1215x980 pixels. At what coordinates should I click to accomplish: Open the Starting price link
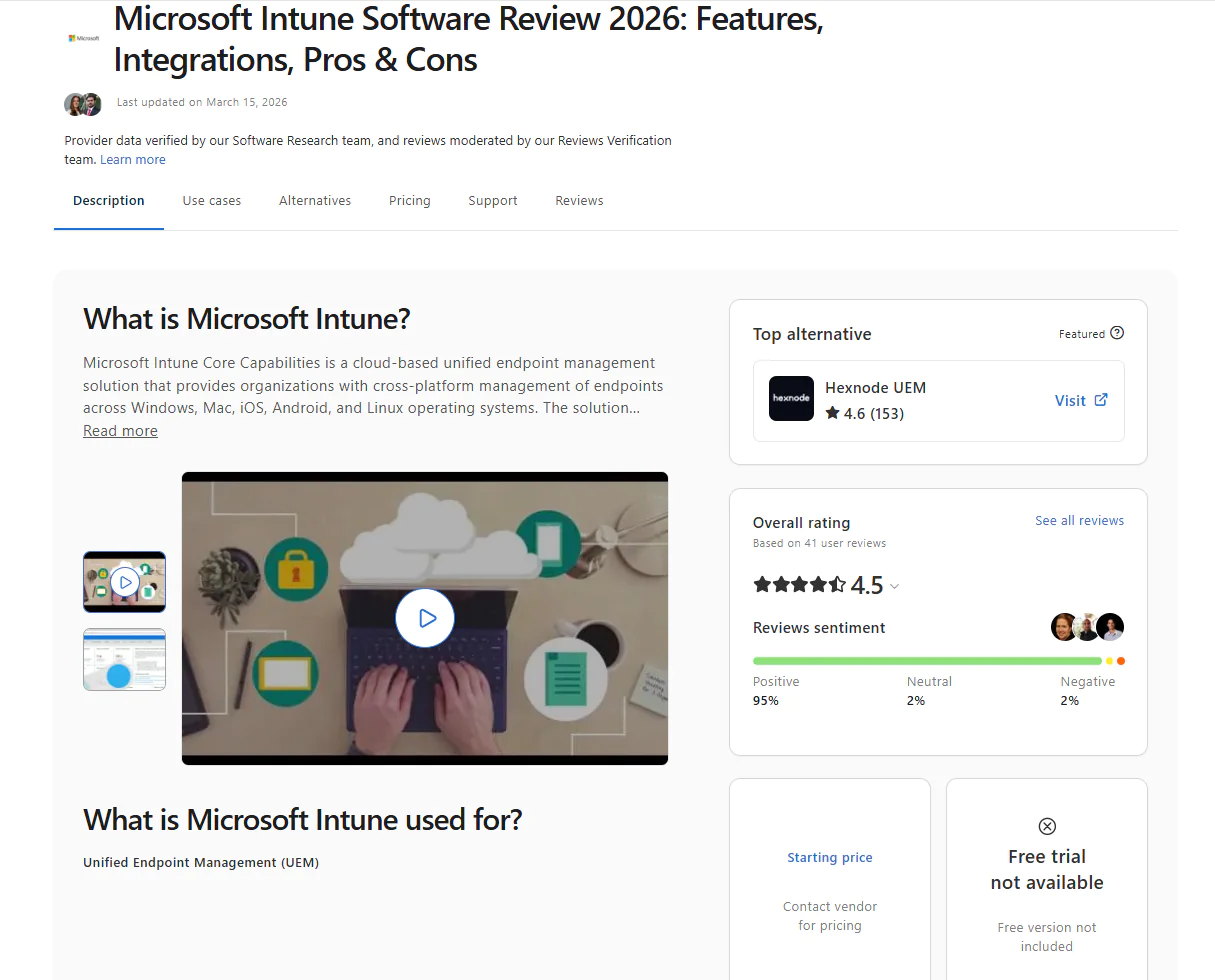[x=830, y=858]
